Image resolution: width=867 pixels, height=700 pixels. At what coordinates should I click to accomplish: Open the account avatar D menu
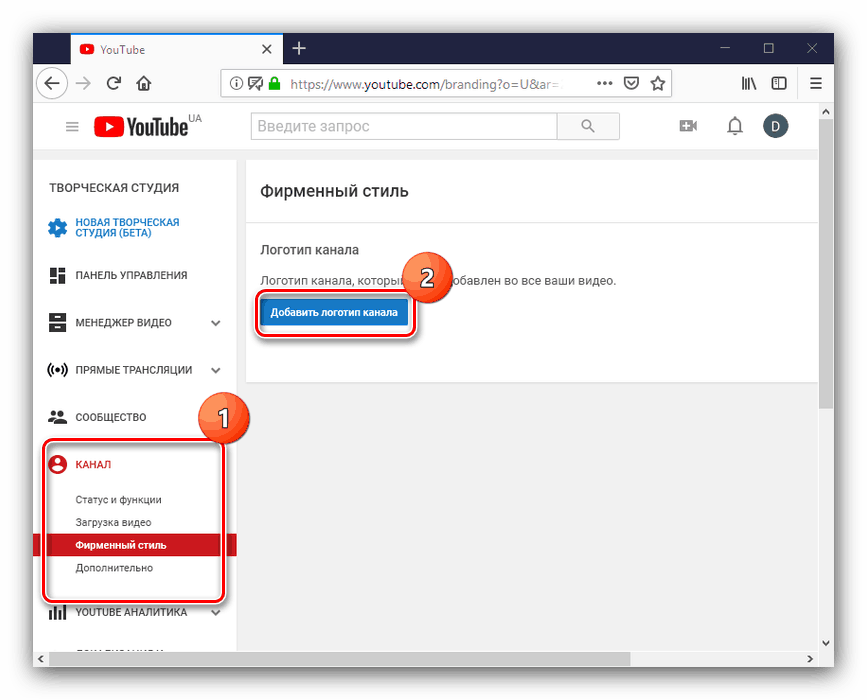[775, 126]
